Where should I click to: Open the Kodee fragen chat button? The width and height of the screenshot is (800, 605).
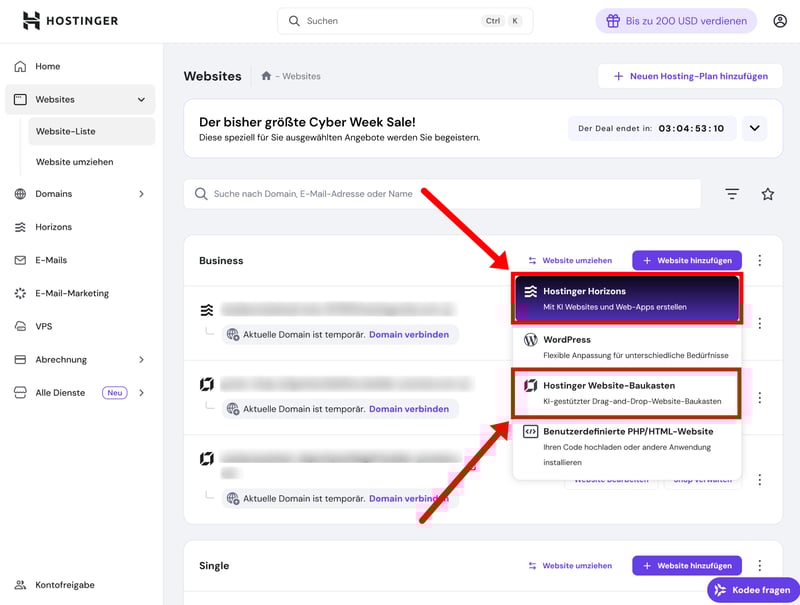point(752,590)
